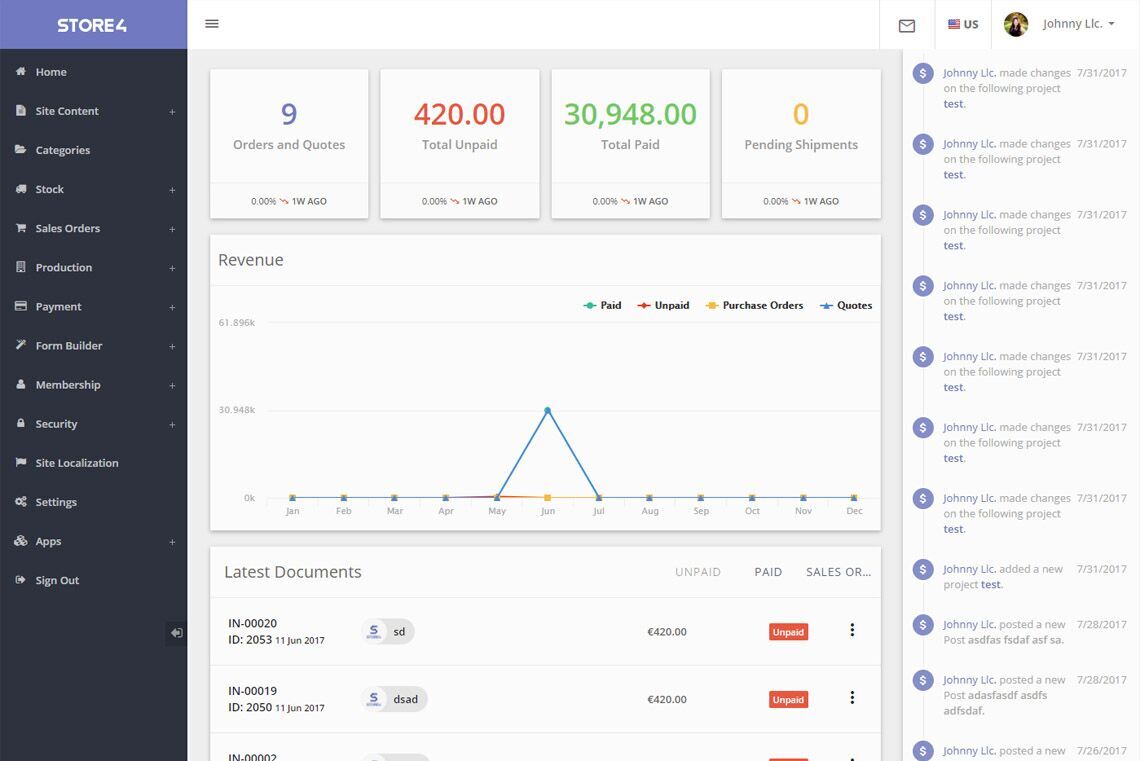Open Site Localization in the sidebar
Screen dimensions: 1140x761
76,463
